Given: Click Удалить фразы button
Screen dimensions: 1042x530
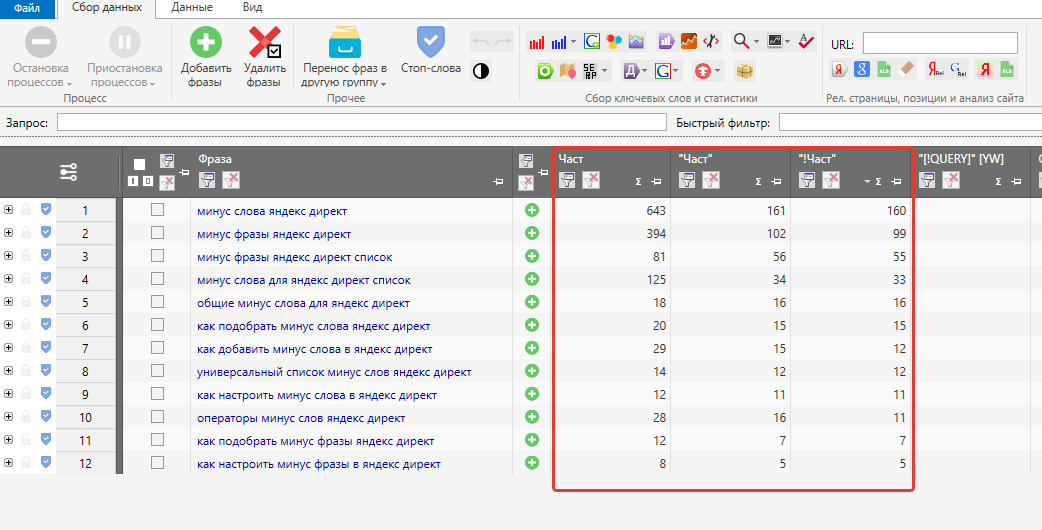Looking at the screenshot, I should tap(264, 58).
